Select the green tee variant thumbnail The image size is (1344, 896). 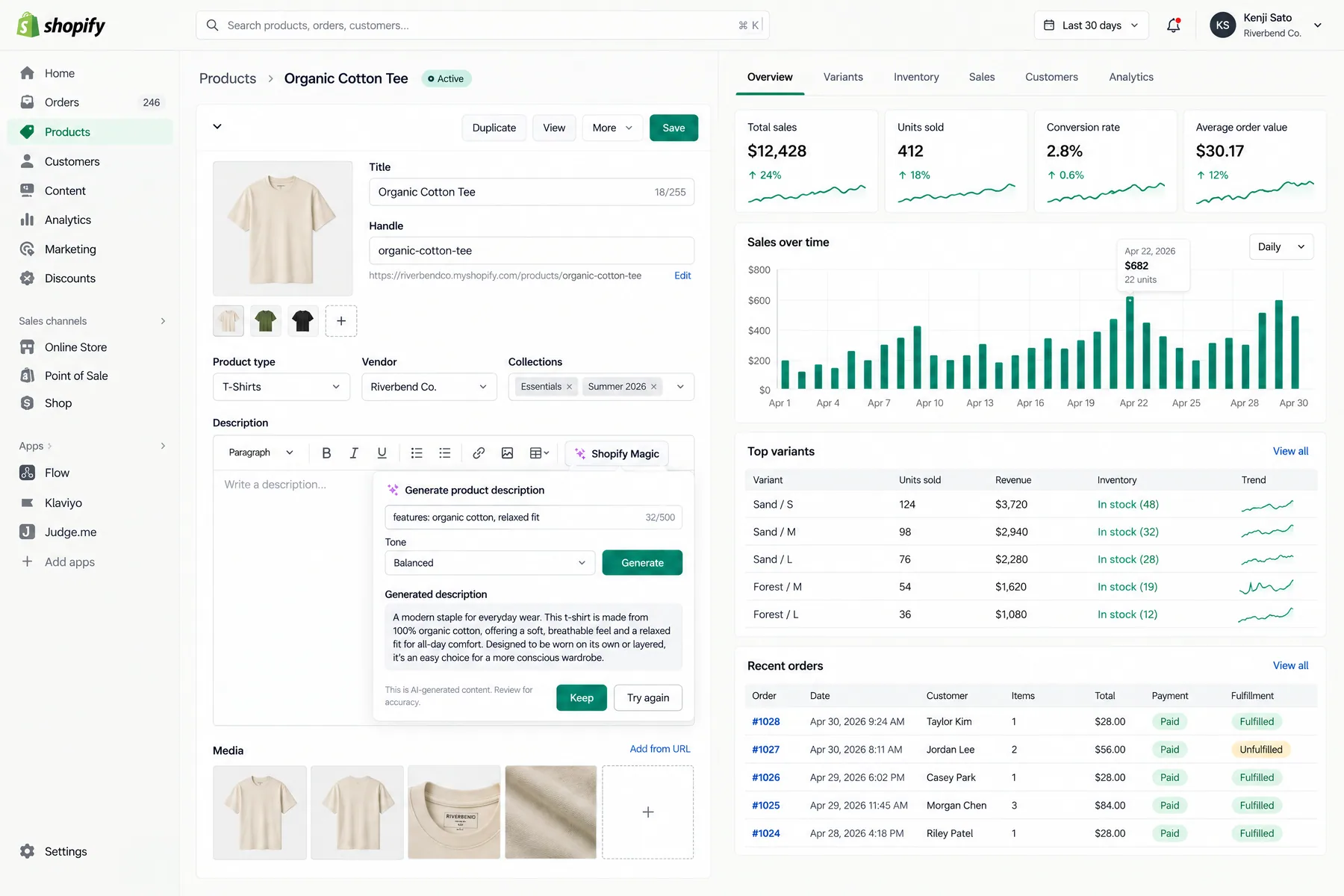(x=266, y=321)
